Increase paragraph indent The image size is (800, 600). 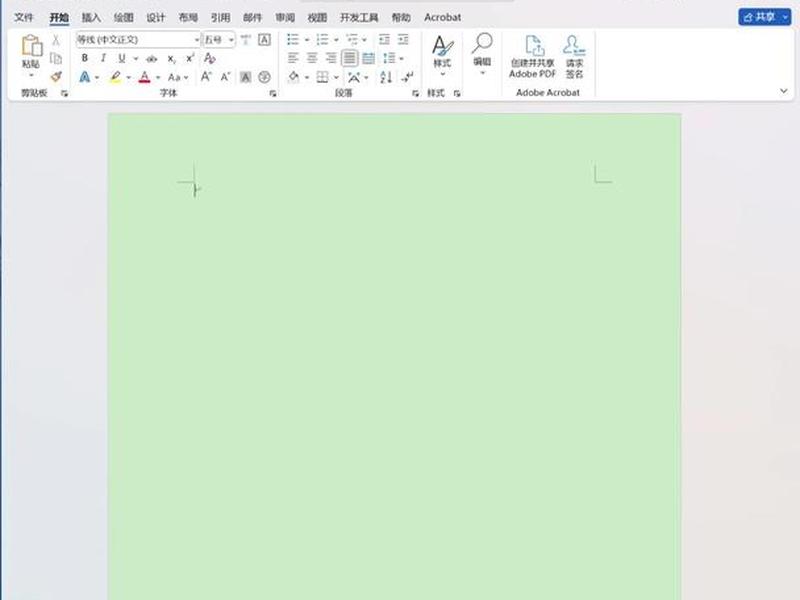click(x=403, y=39)
